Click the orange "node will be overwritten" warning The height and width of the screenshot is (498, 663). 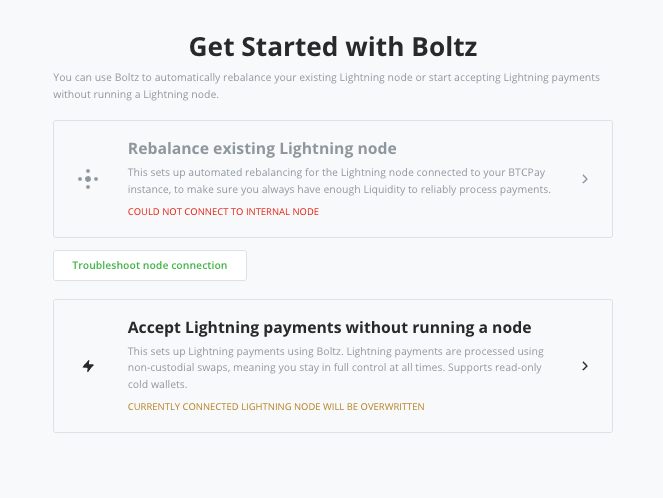[276, 407]
